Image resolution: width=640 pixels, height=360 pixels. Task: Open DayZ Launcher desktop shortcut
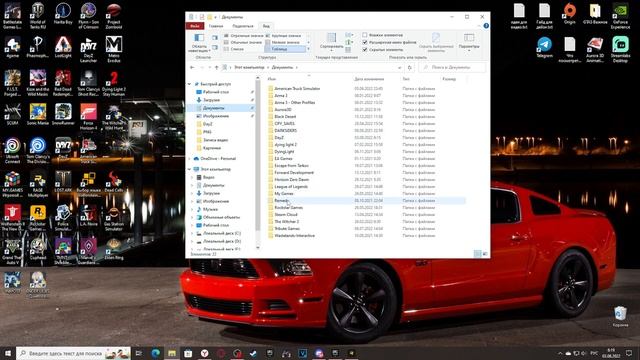tap(88, 49)
